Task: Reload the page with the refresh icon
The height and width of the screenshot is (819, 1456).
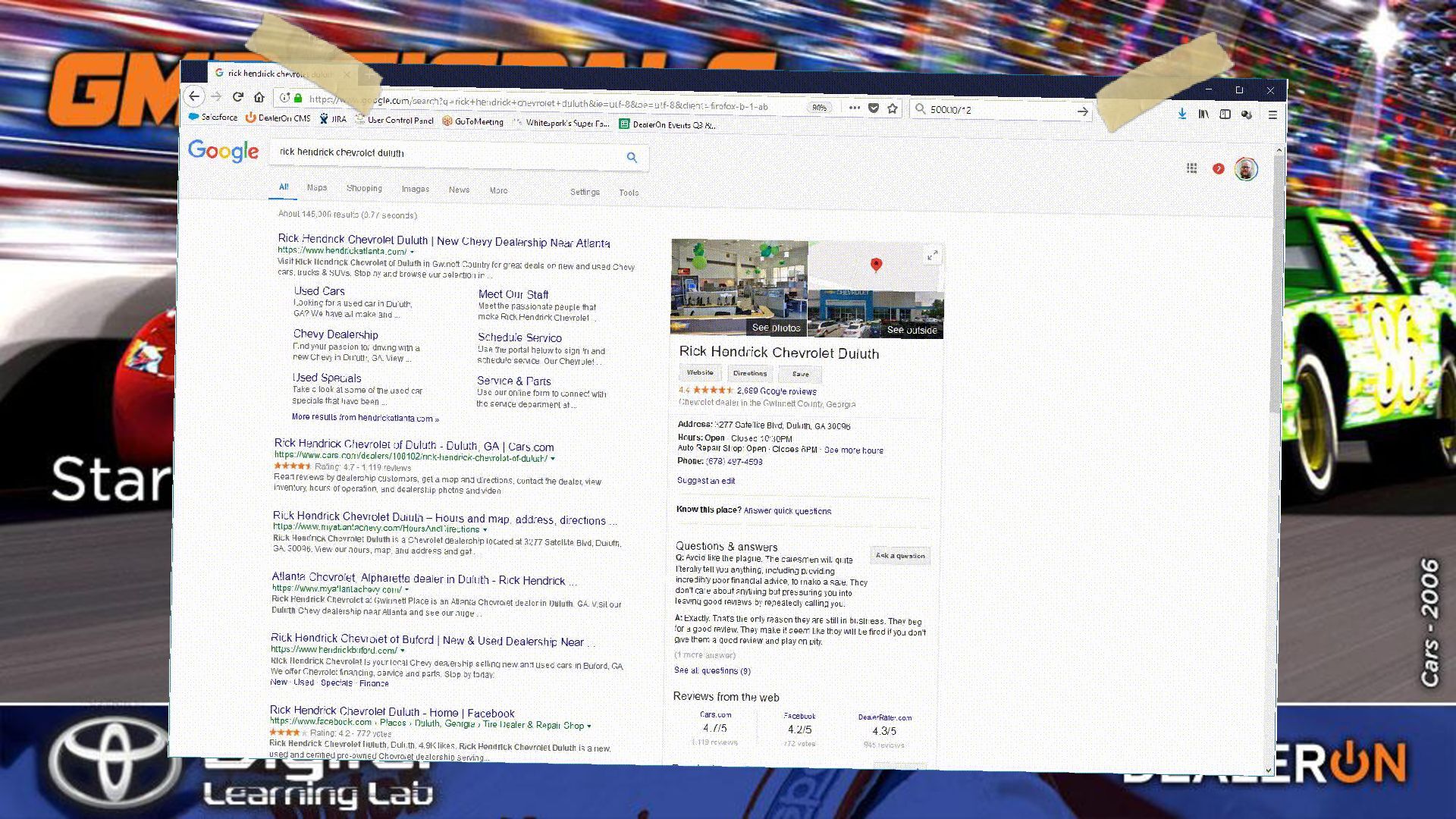Action: pos(237,97)
